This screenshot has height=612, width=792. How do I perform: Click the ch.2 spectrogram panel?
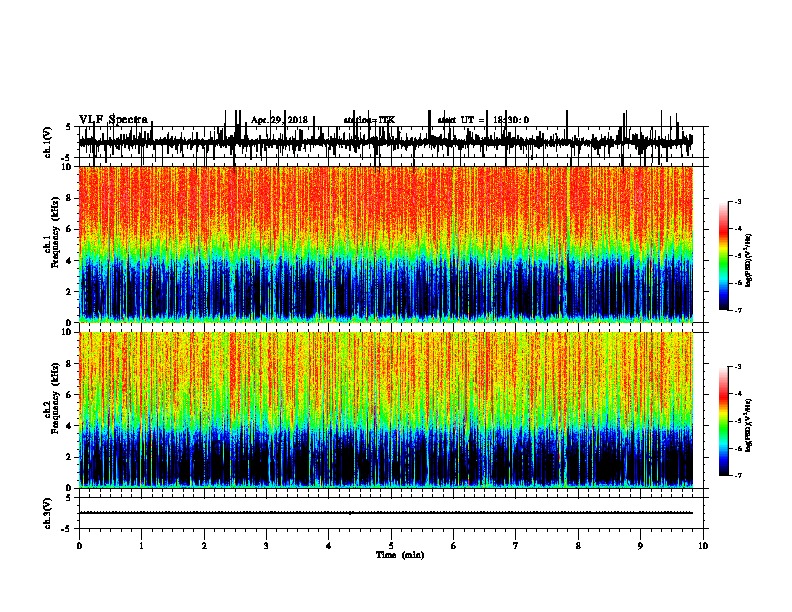385,410
